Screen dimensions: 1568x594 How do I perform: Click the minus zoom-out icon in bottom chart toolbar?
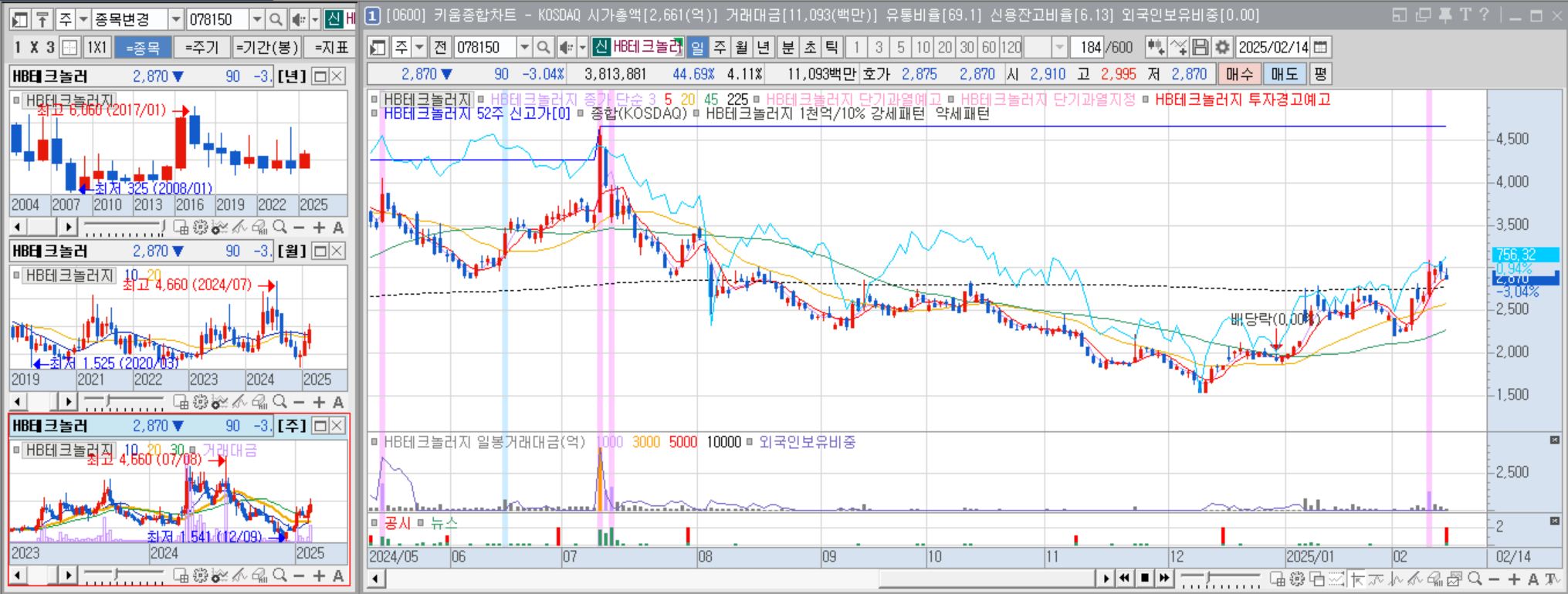(1494, 579)
